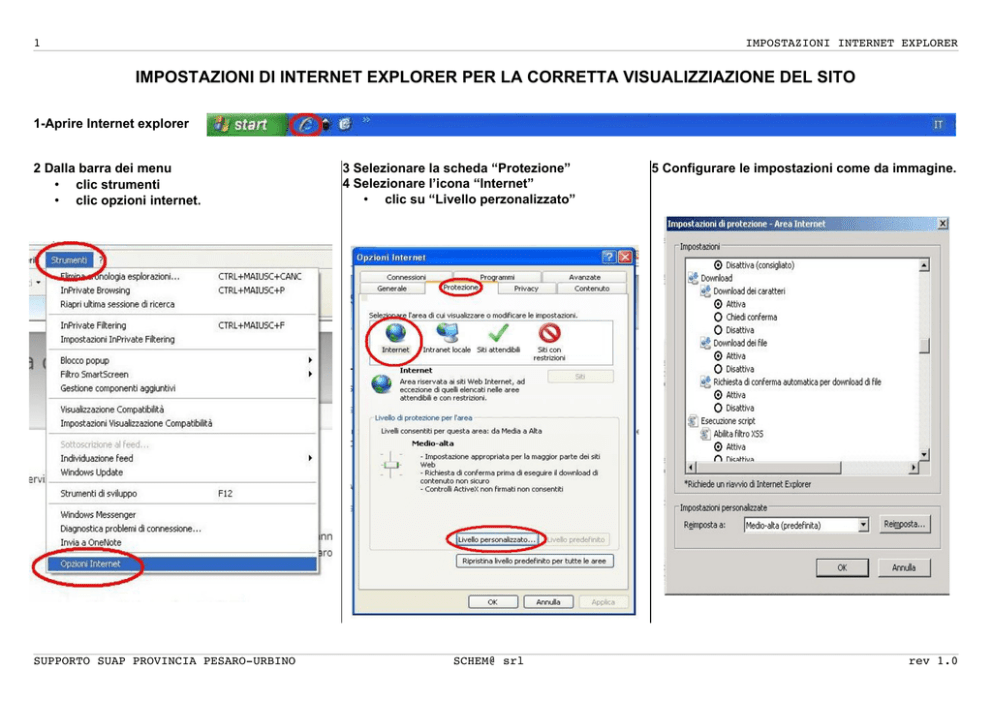
Task: Click the black quick launch icon after Internet Explorer
Action: pos(326,125)
